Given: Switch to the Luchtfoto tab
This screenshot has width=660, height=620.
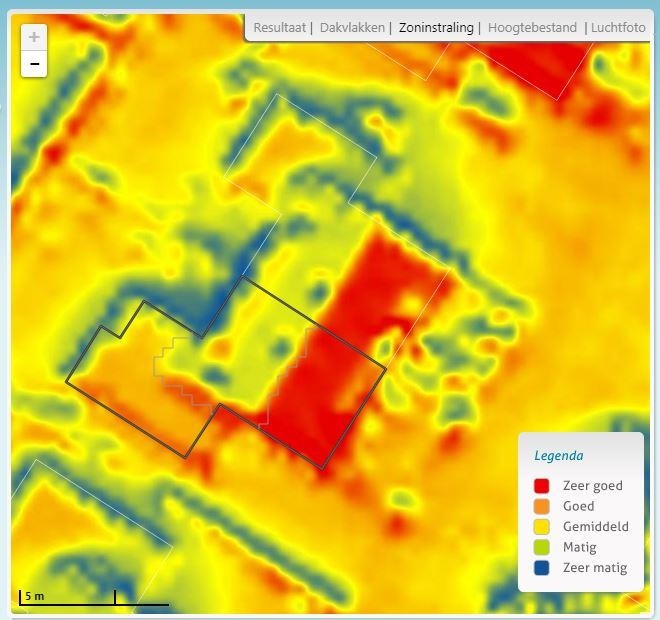Looking at the screenshot, I should (x=618, y=28).
